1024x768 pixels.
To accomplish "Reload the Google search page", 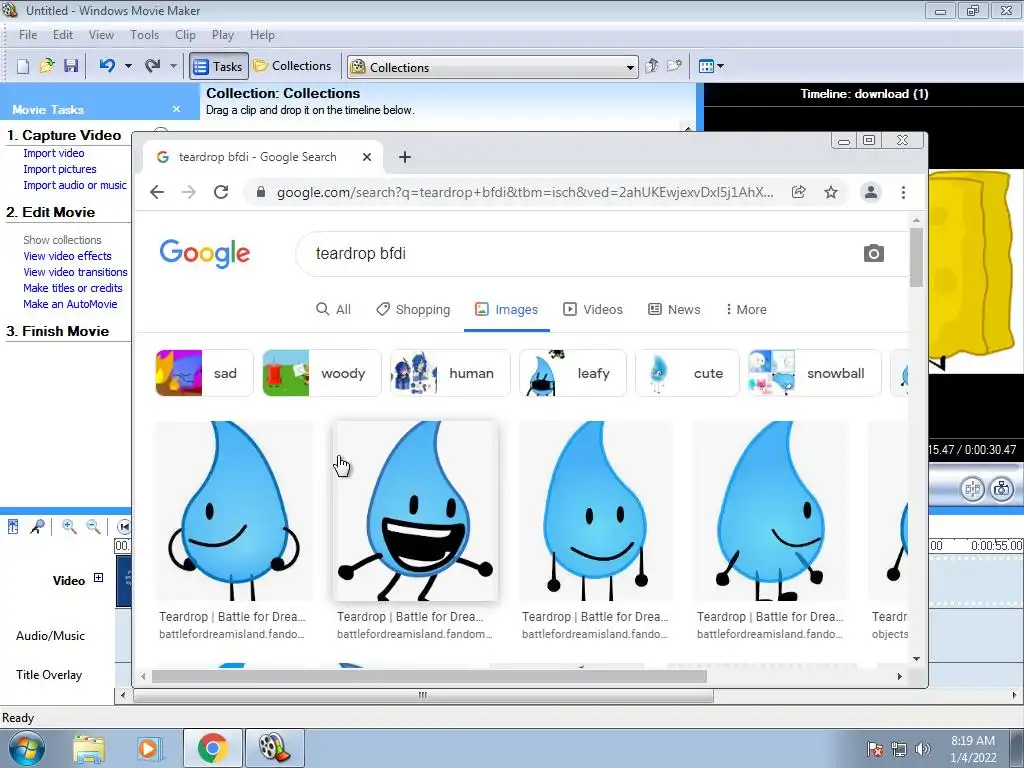I will [x=221, y=192].
